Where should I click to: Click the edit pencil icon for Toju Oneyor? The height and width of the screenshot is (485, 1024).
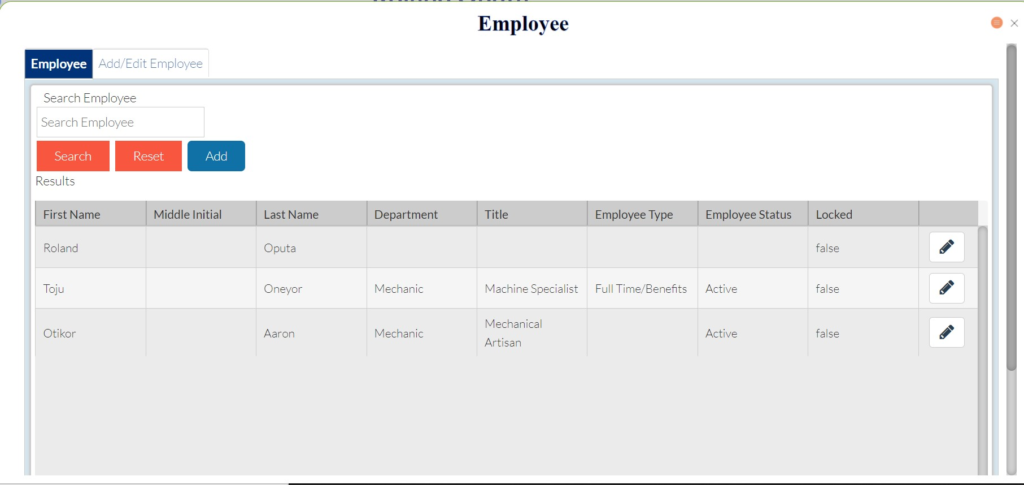(x=946, y=288)
